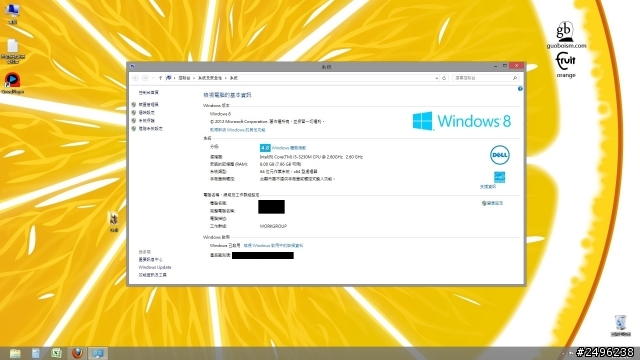The width and height of the screenshot is (640, 360).
Task: Click the get more Windows features link
Action: [238, 130]
